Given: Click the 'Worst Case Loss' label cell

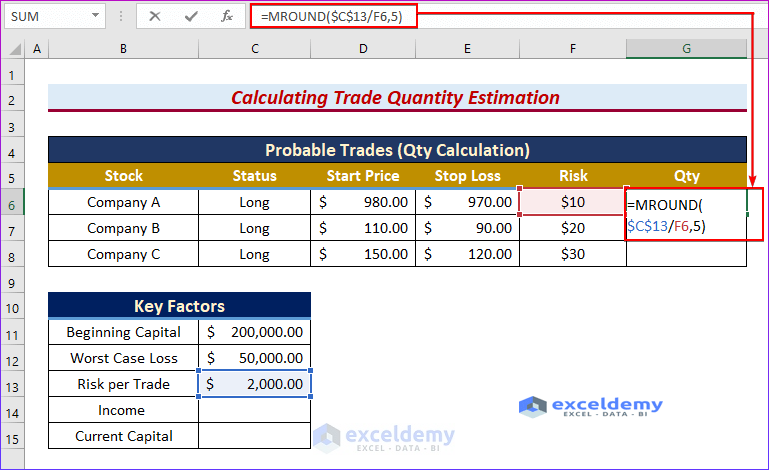Looking at the screenshot, I should (124, 358).
